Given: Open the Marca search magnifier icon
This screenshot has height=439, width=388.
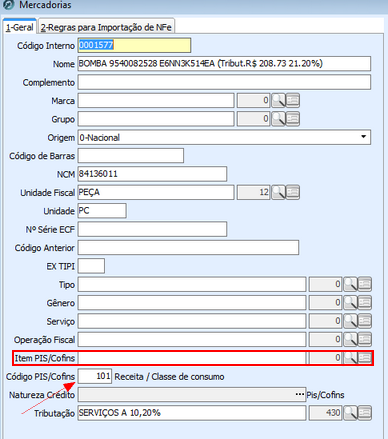Looking at the screenshot, I should 278,100.
